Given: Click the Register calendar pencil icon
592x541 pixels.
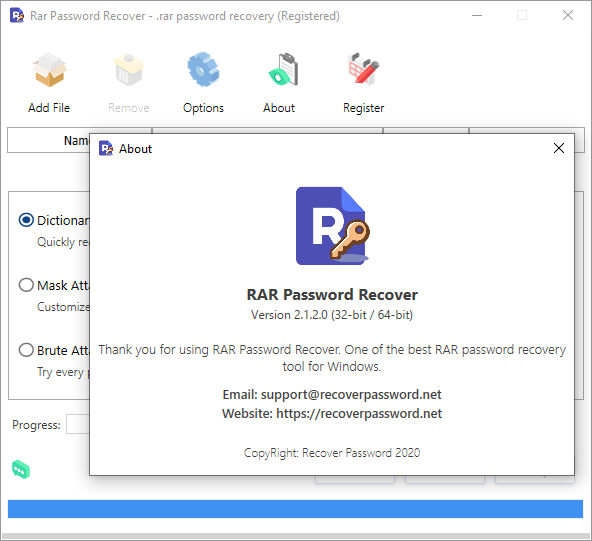Looking at the screenshot, I should pyautogui.click(x=364, y=69).
